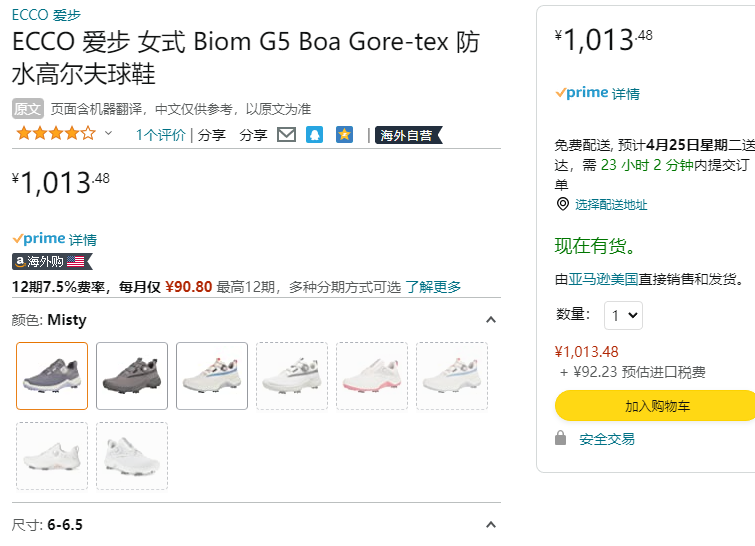The width and height of the screenshot is (755, 546).
Task: Click the 加入购物车 add to cart button
Action: pyautogui.click(x=657, y=406)
